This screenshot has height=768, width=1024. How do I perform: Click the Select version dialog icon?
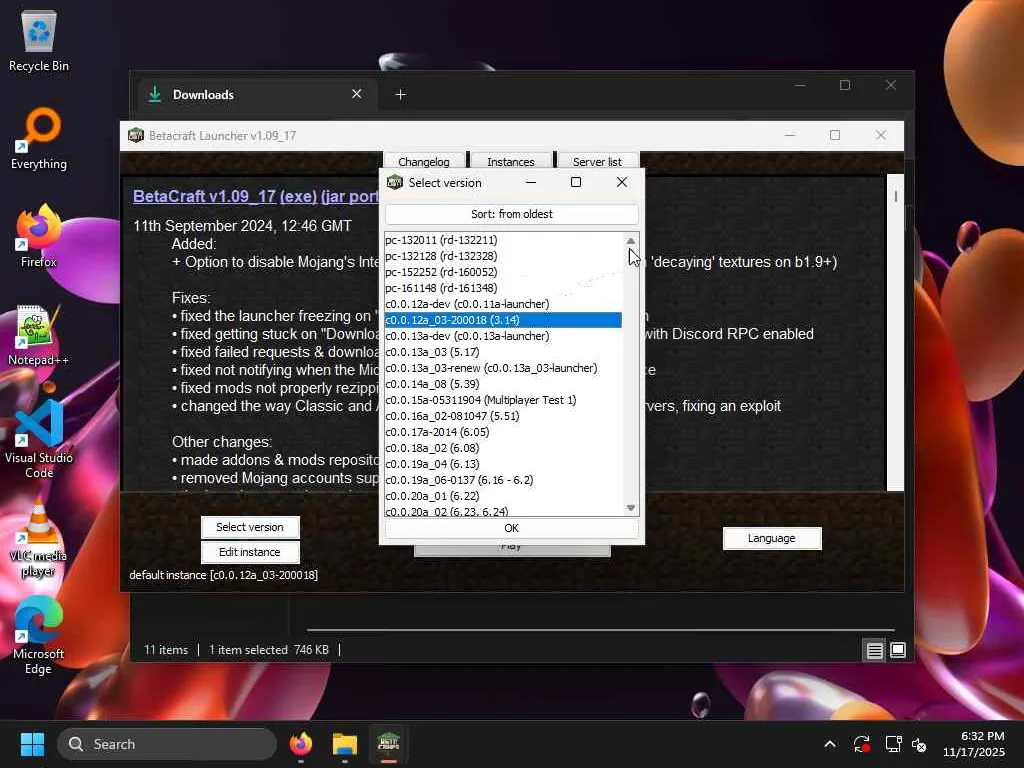point(394,182)
